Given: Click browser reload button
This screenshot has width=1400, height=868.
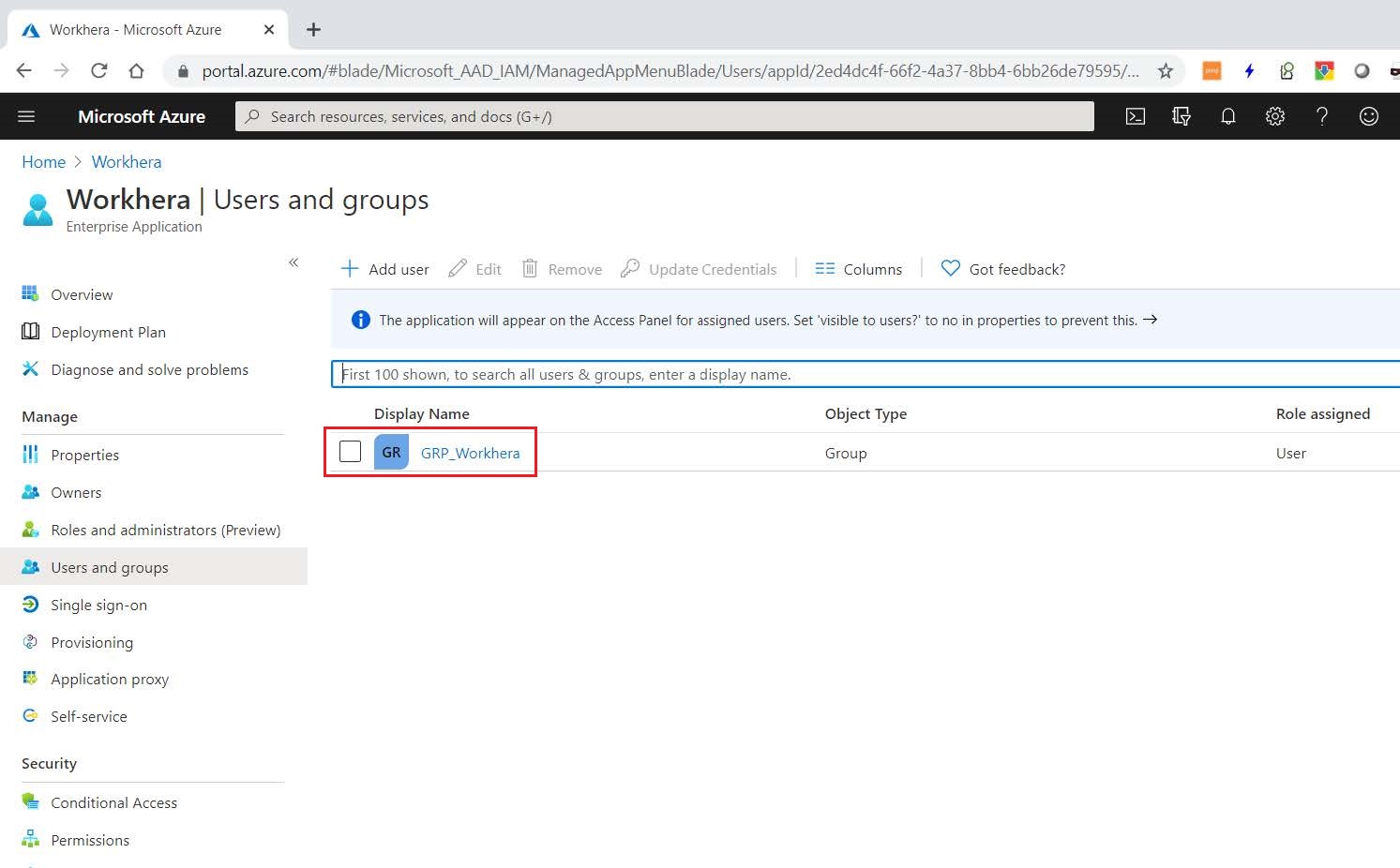Looking at the screenshot, I should pos(98,70).
